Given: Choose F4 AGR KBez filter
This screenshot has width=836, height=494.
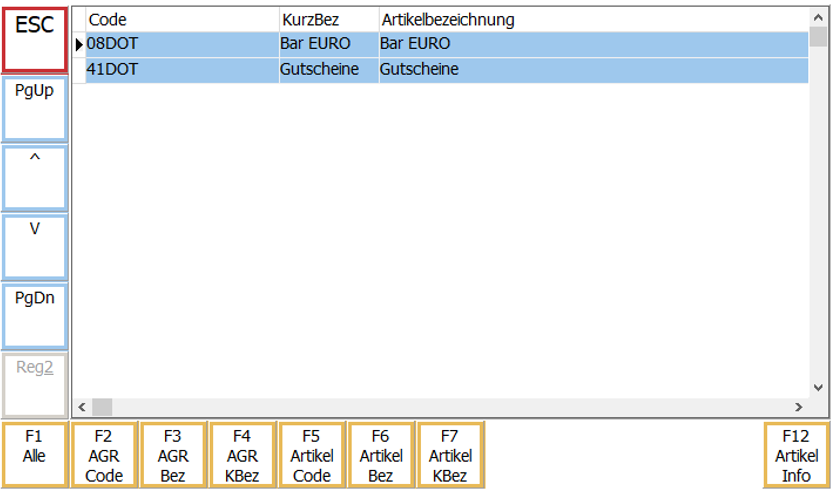Looking at the screenshot, I should (x=242, y=455).
